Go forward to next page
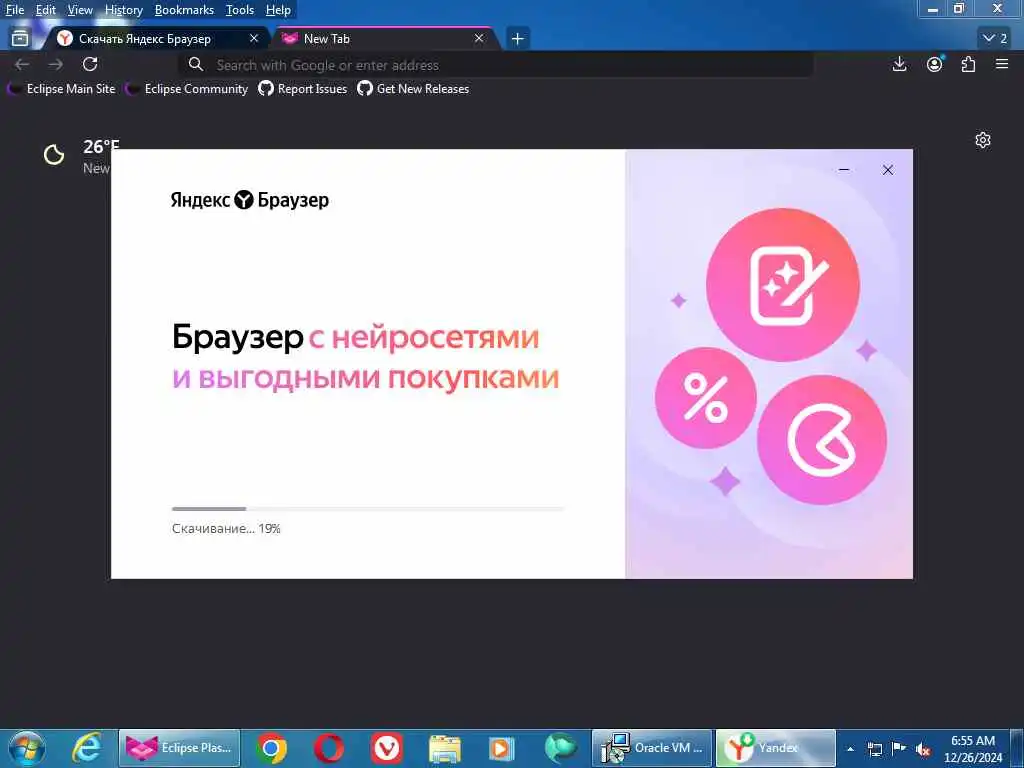This screenshot has height=768, width=1024. [56, 64]
